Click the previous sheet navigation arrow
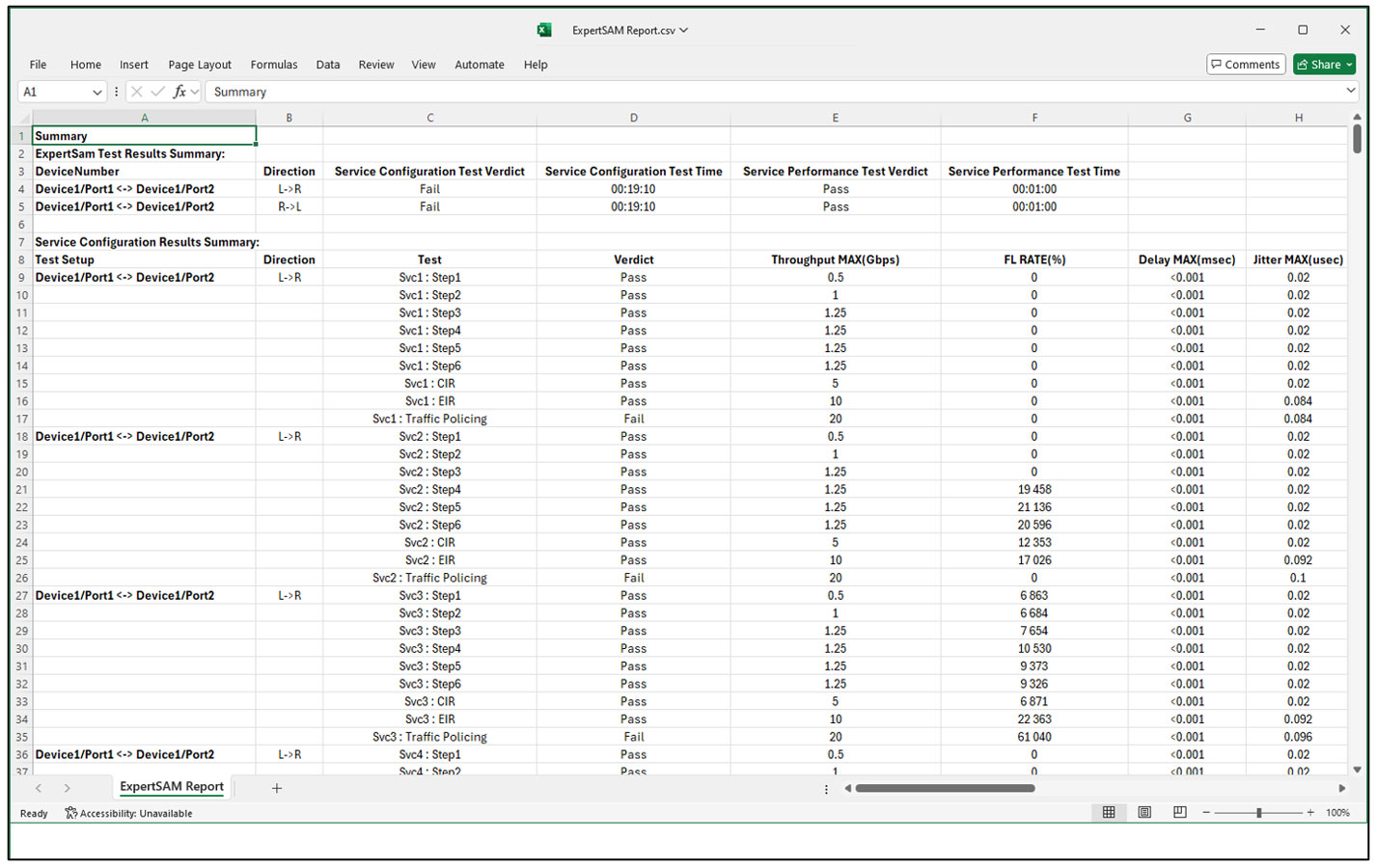Image resolution: width=1377 pixels, height=868 pixels. click(x=39, y=788)
